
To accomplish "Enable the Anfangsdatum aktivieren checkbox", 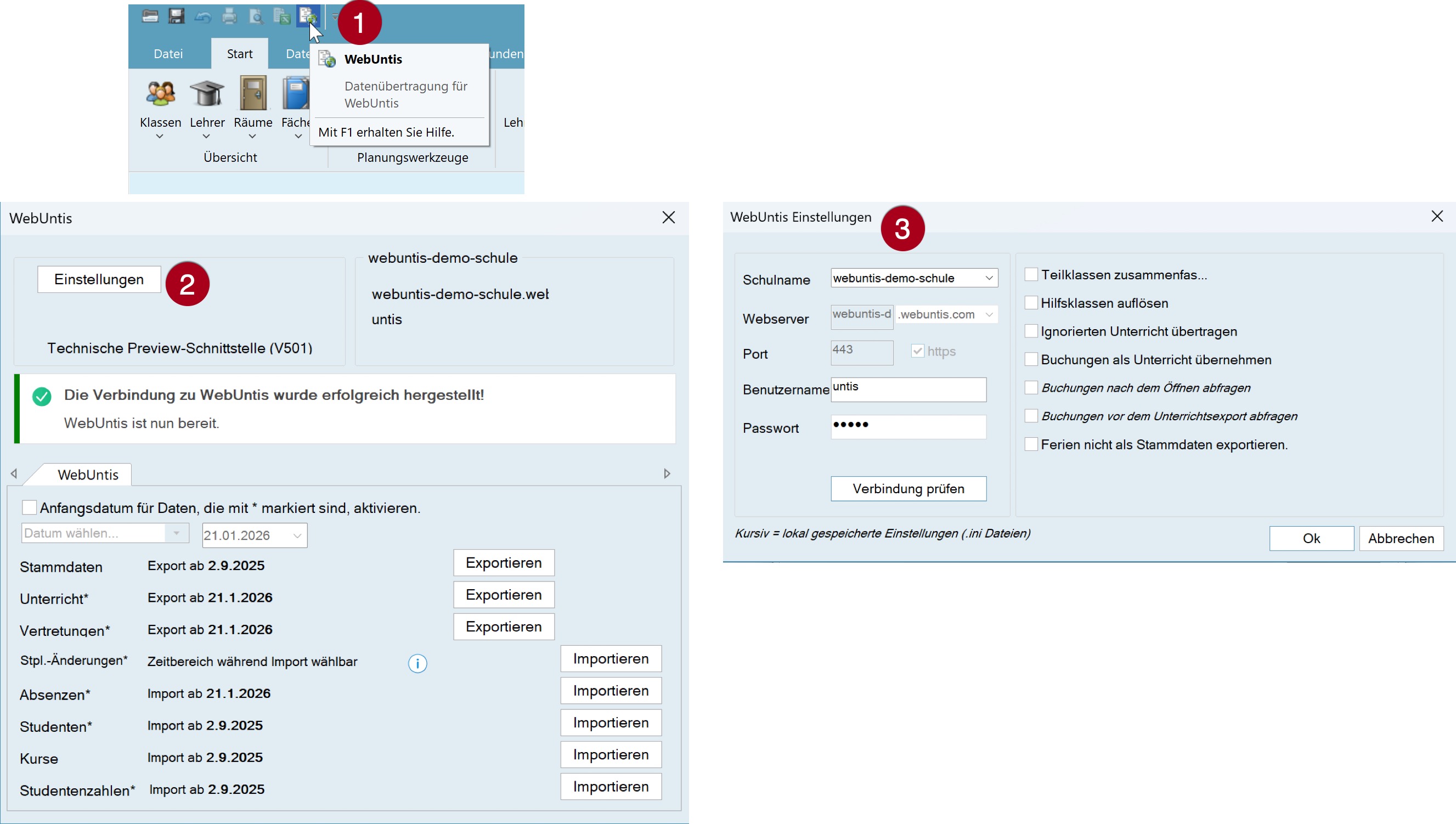I will tap(30, 507).
